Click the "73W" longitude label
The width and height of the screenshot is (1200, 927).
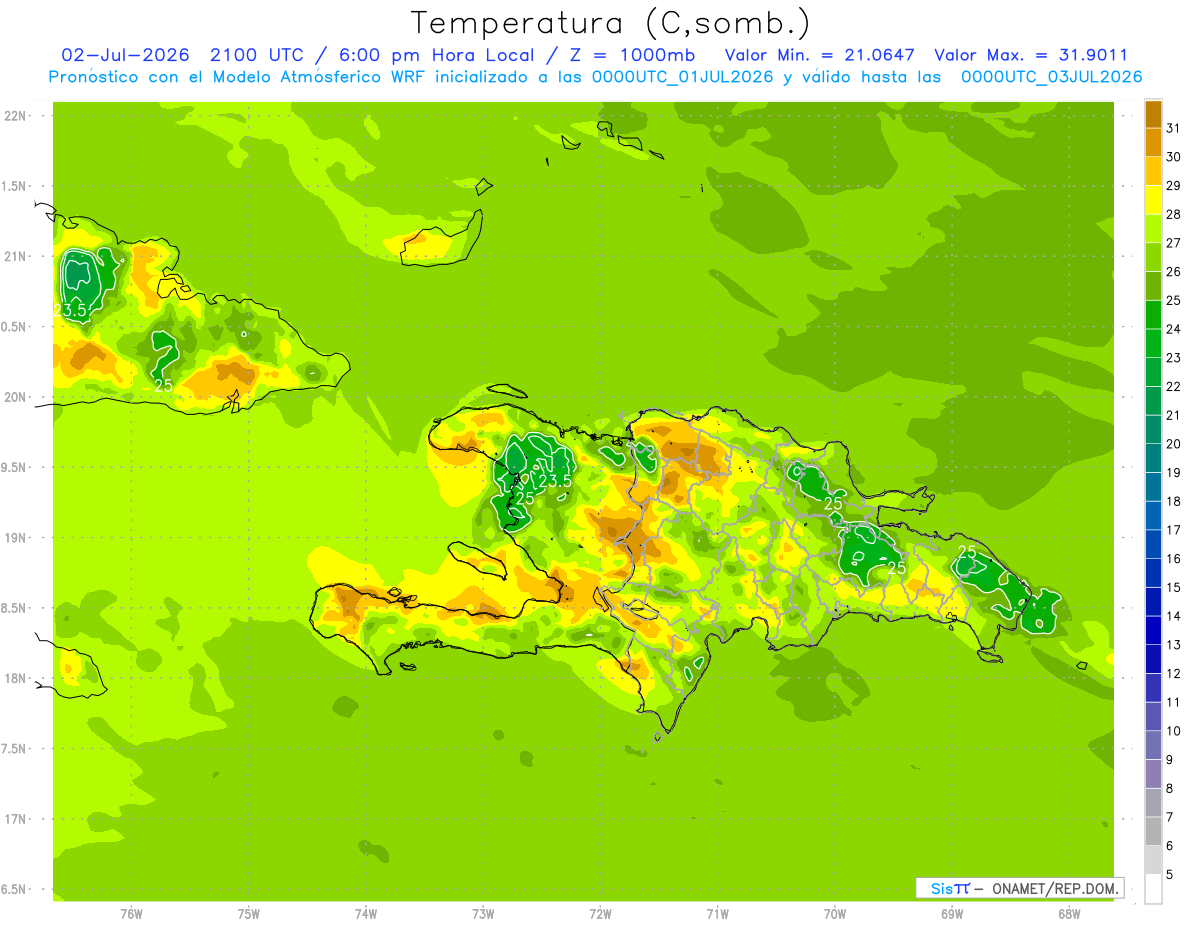point(483,914)
